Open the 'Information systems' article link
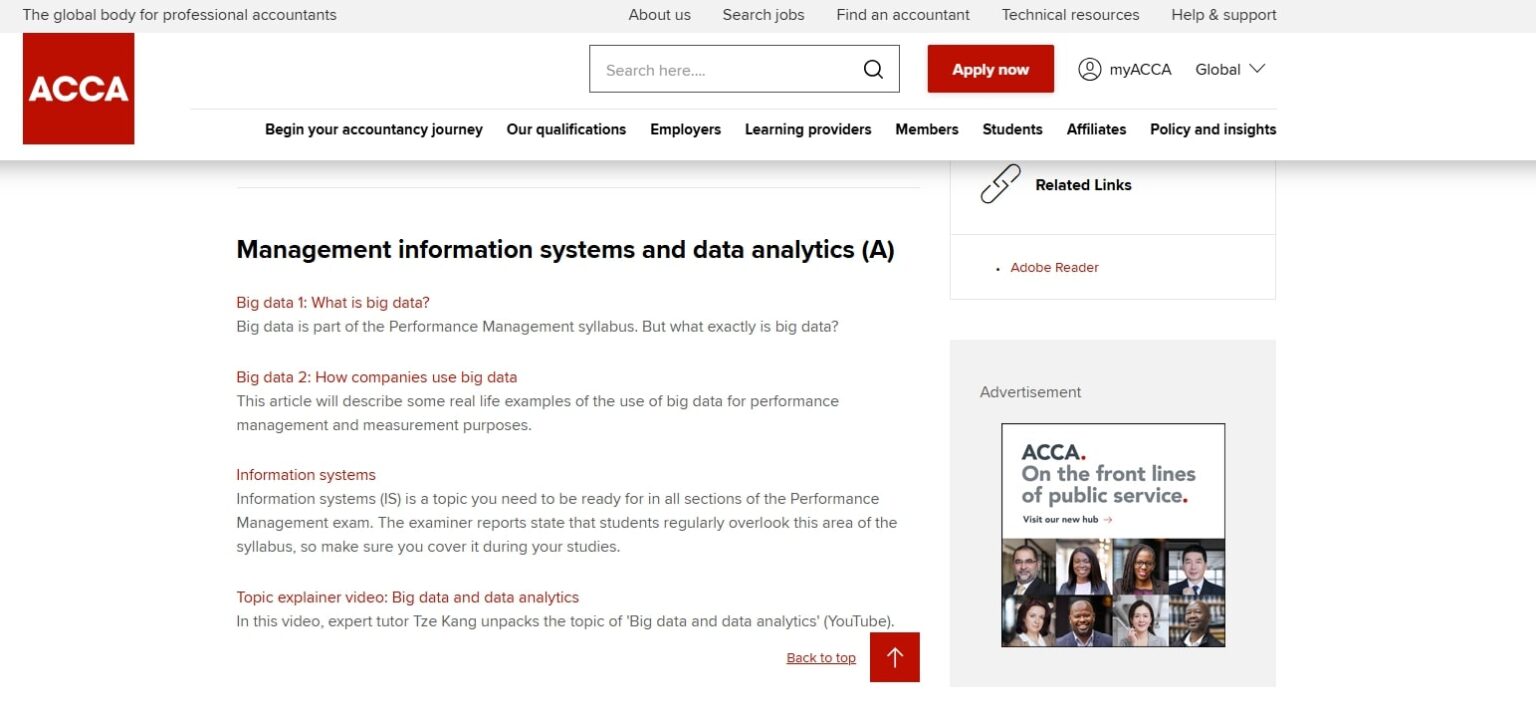This screenshot has width=1536, height=715. [306, 474]
